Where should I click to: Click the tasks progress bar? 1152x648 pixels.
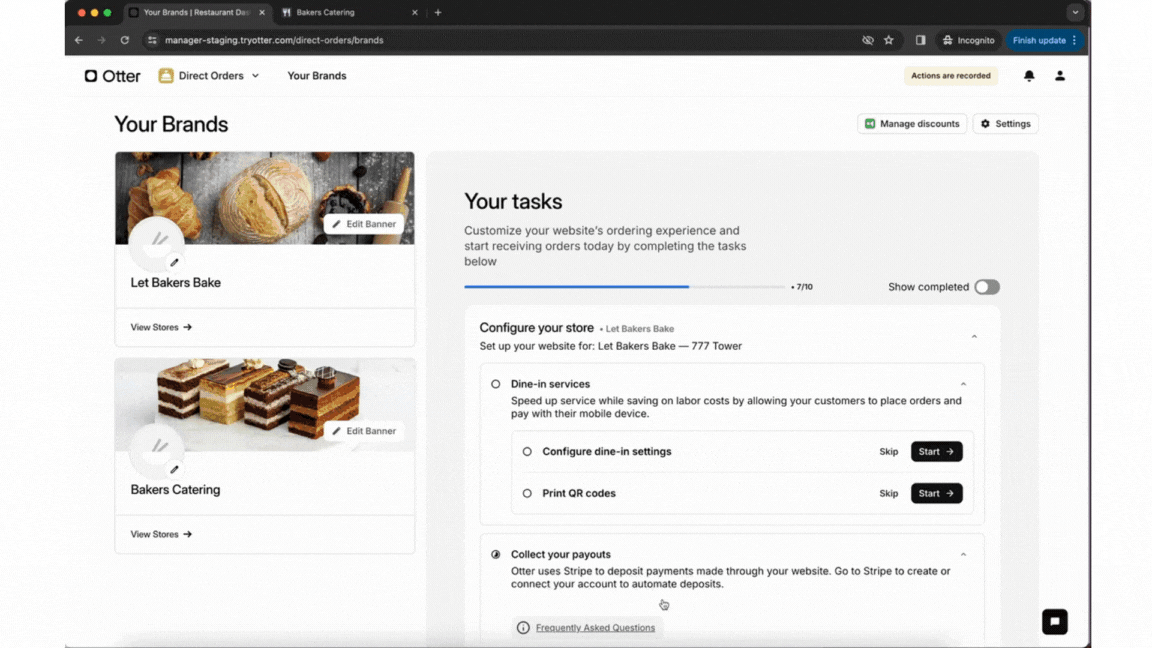coord(625,287)
